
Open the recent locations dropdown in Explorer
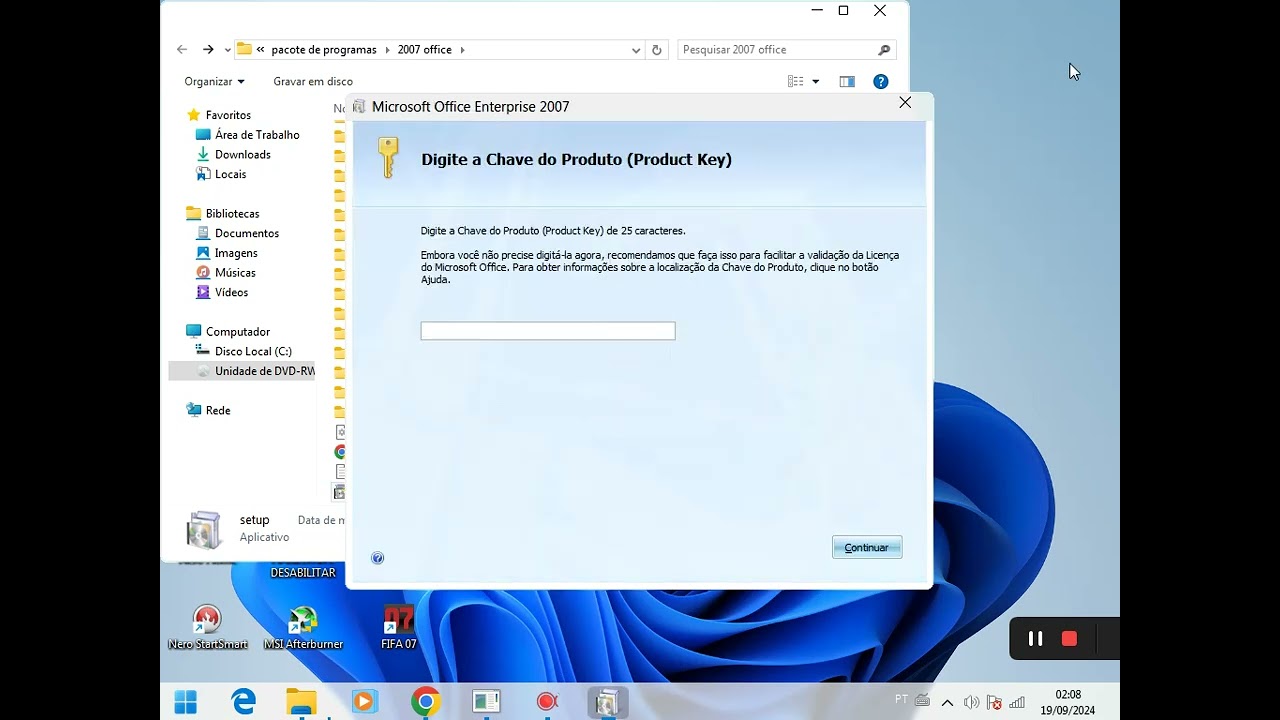[228, 50]
